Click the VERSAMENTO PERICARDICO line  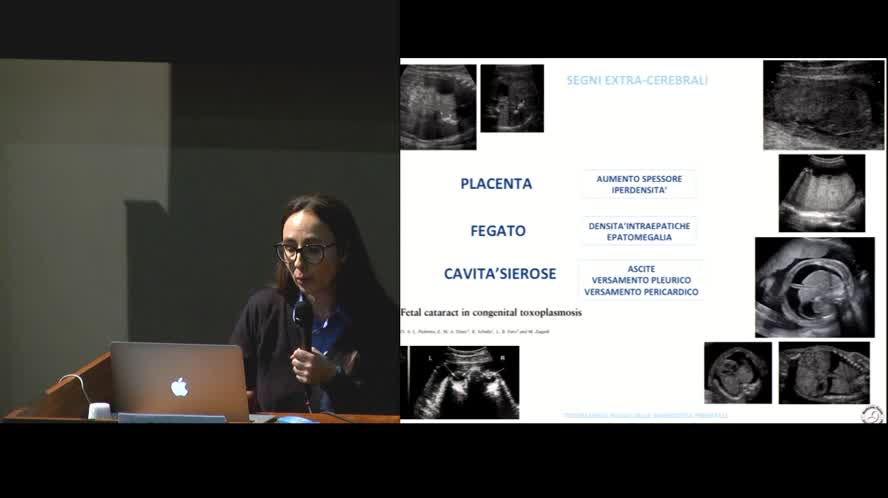click(641, 292)
